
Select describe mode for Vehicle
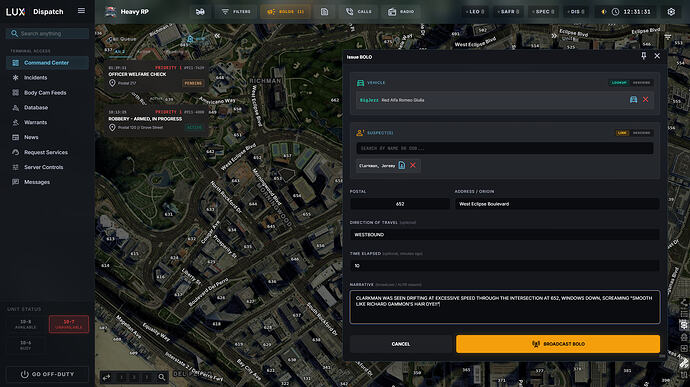click(642, 83)
